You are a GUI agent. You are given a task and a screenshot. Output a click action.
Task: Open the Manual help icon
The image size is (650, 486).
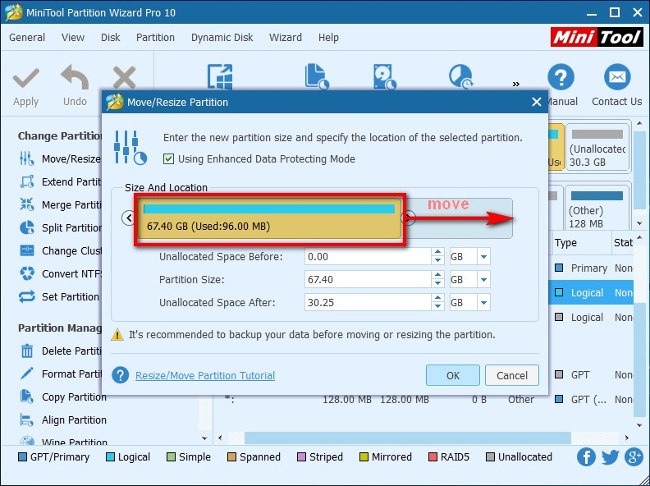(560, 77)
